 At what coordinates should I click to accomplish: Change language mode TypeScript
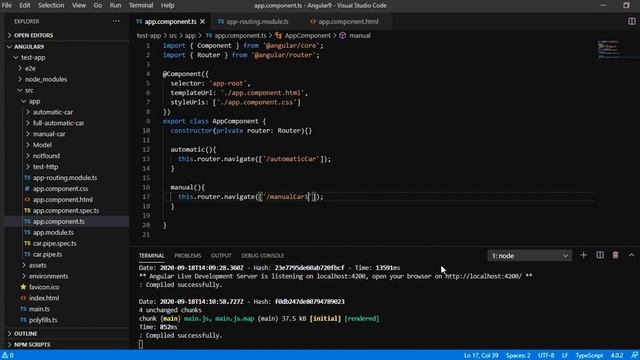(x=589, y=355)
